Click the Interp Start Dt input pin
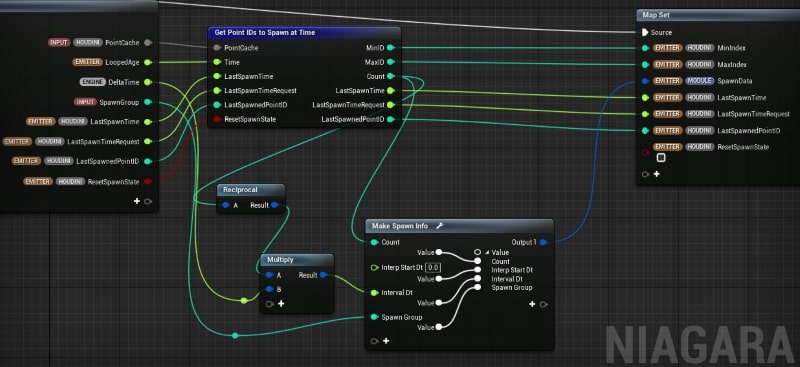 pyautogui.click(x=374, y=267)
